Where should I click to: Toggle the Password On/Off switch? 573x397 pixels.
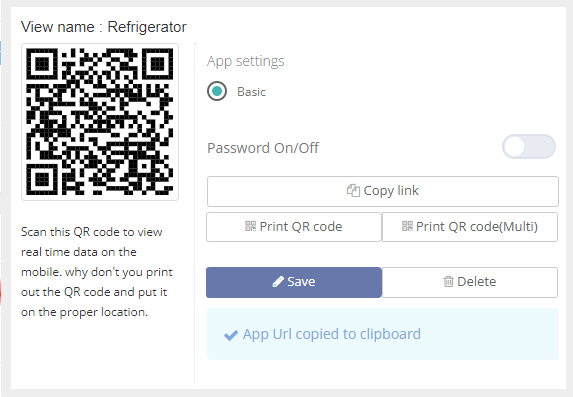(x=529, y=147)
